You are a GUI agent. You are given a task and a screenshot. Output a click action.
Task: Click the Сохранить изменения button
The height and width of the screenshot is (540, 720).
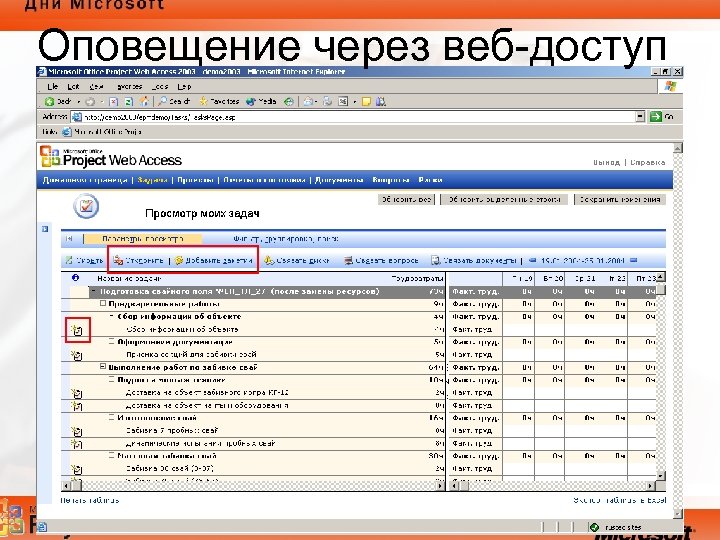(x=620, y=199)
